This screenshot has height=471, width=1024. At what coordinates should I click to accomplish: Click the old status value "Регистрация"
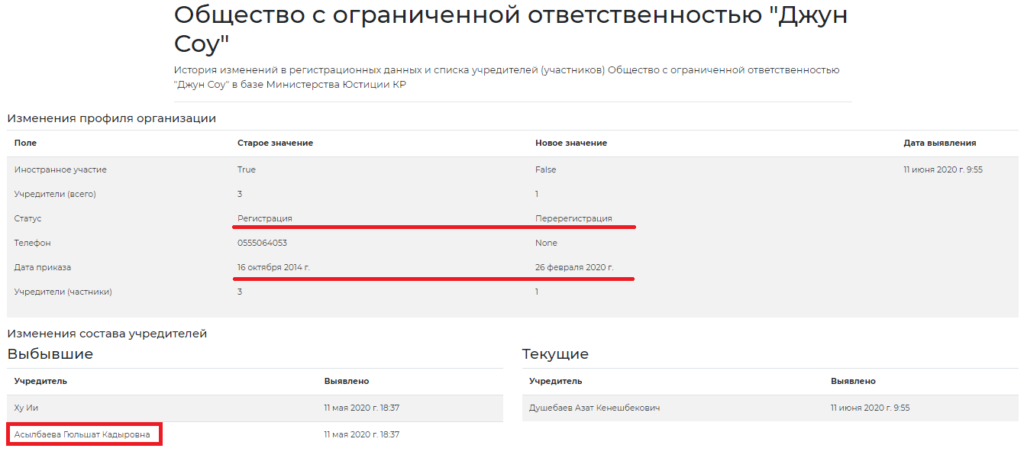click(x=264, y=218)
